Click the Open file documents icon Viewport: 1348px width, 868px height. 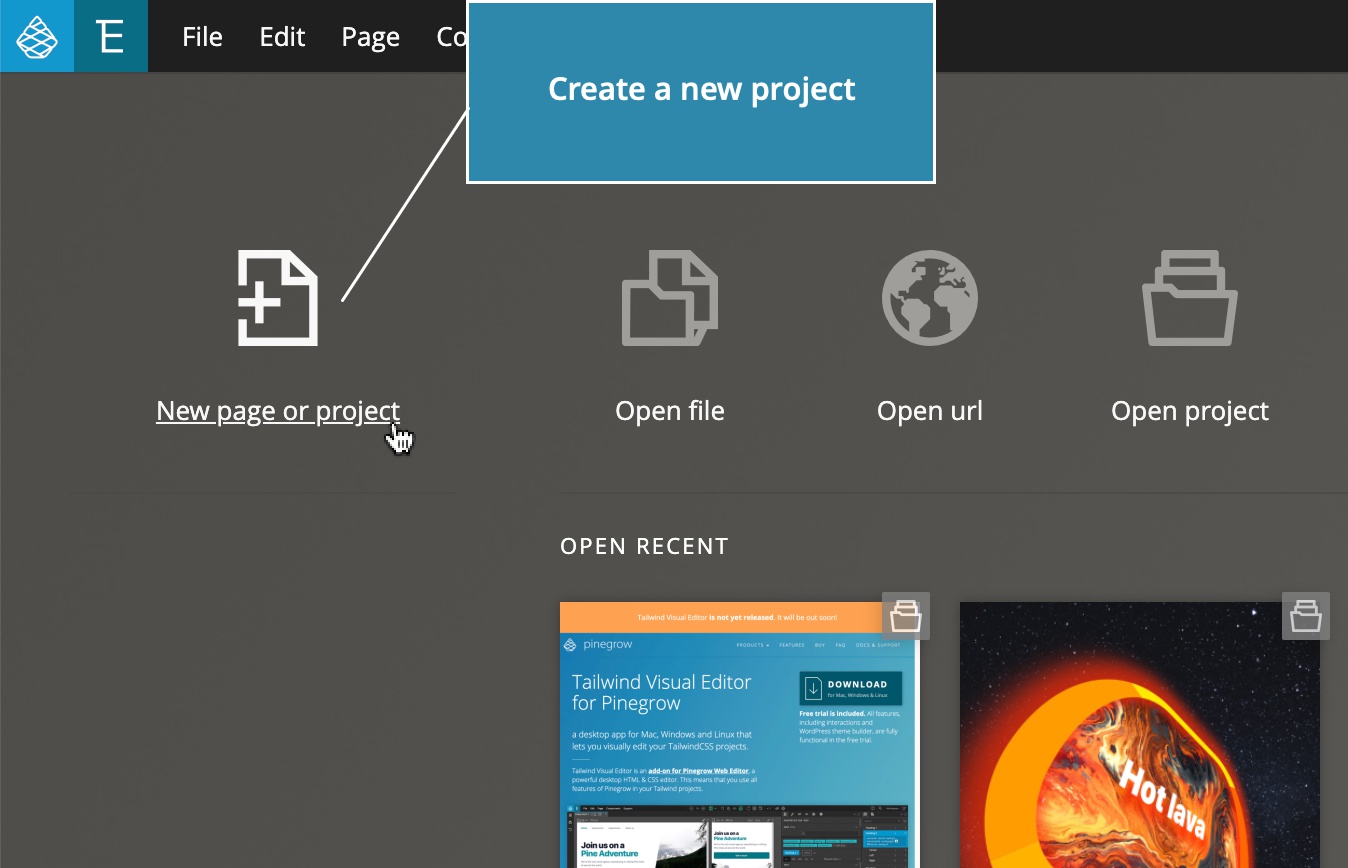pos(670,298)
